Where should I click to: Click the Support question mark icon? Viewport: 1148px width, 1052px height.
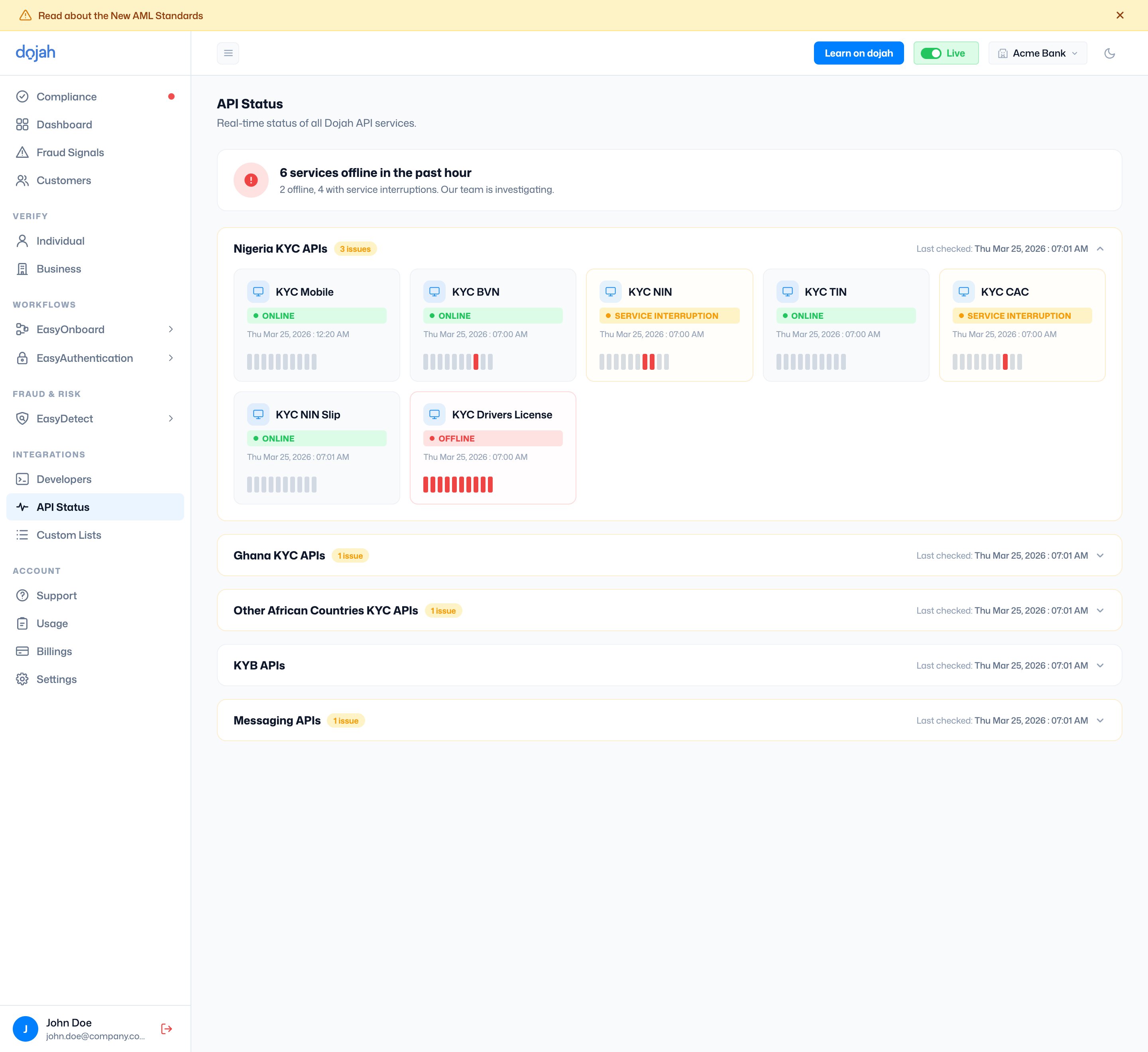pyautogui.click(x=22, y=595)
